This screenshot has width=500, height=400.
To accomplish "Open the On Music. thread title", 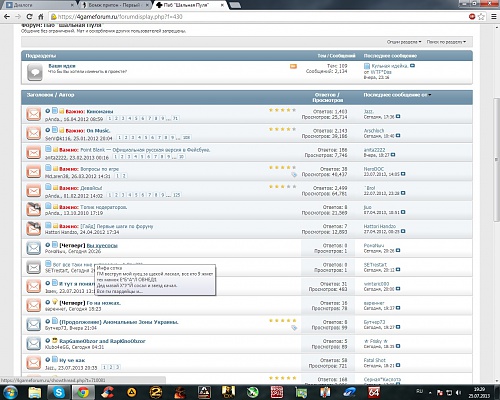I will tap(98, 130).
